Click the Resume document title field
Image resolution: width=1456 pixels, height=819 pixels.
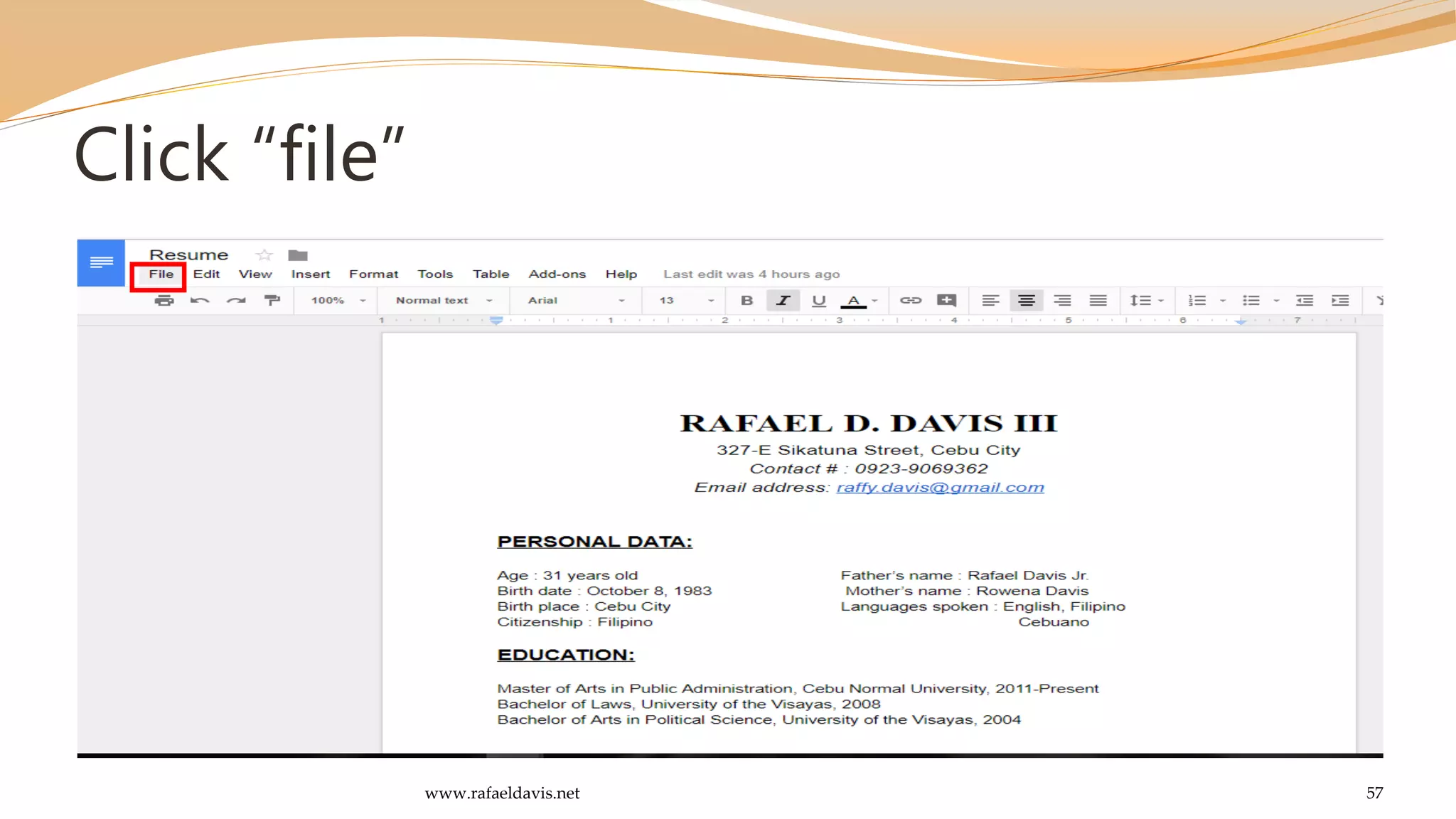point(189,255)
